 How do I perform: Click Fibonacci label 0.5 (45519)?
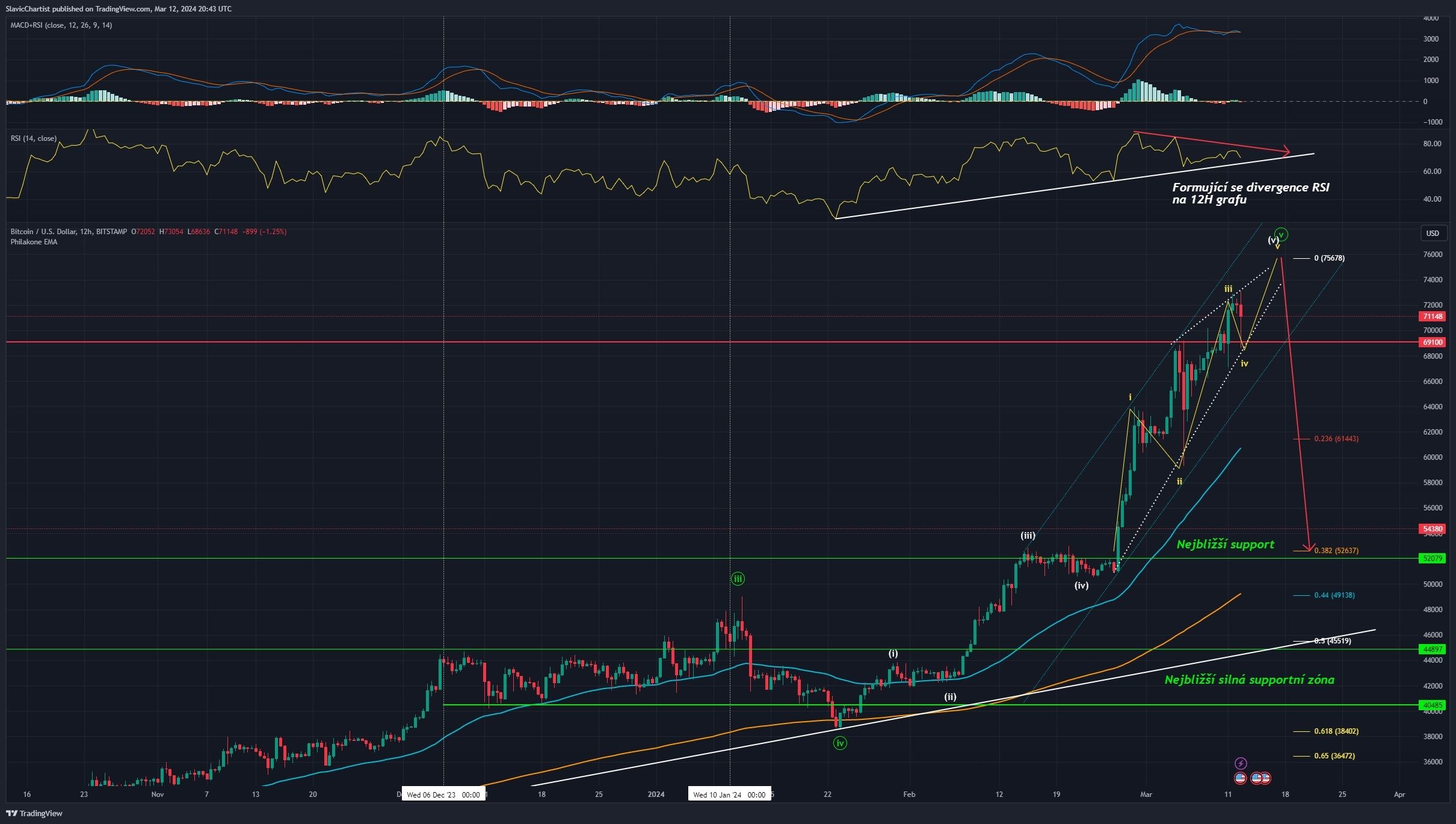pyautogui.click(x=1333, y=641)
